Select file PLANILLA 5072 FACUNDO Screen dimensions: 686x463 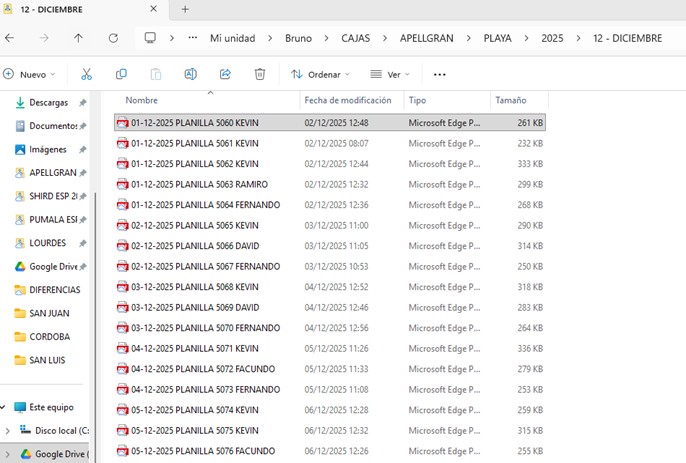coord(330,369)
